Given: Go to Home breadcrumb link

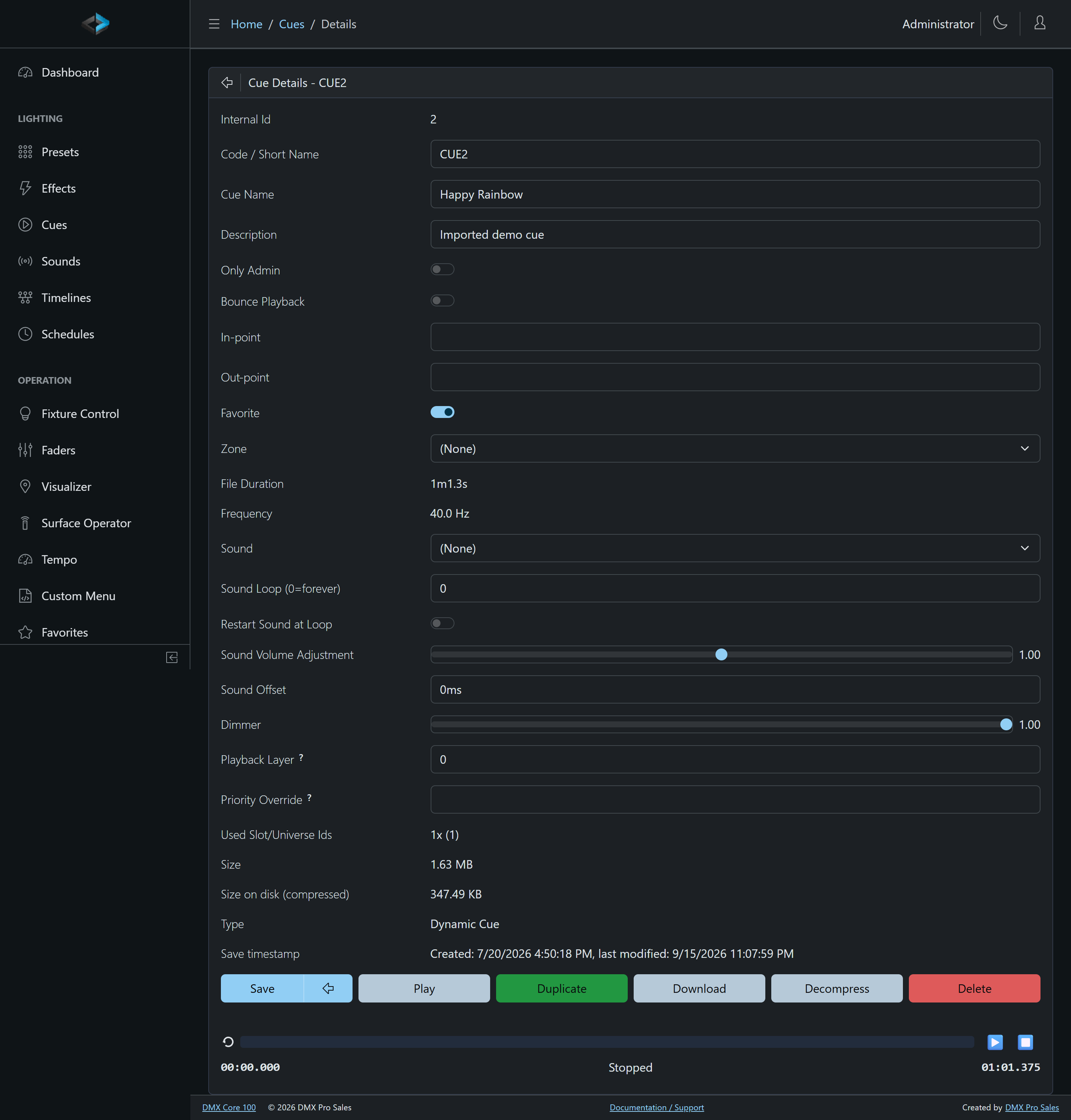Looking at the screenshot, I should (247, 24).
